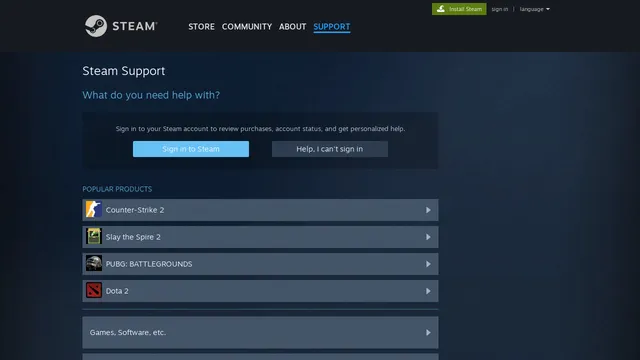Open the language dropdown
The width and height of the screenshot is (640, 360).
click(x=534, y=9)
